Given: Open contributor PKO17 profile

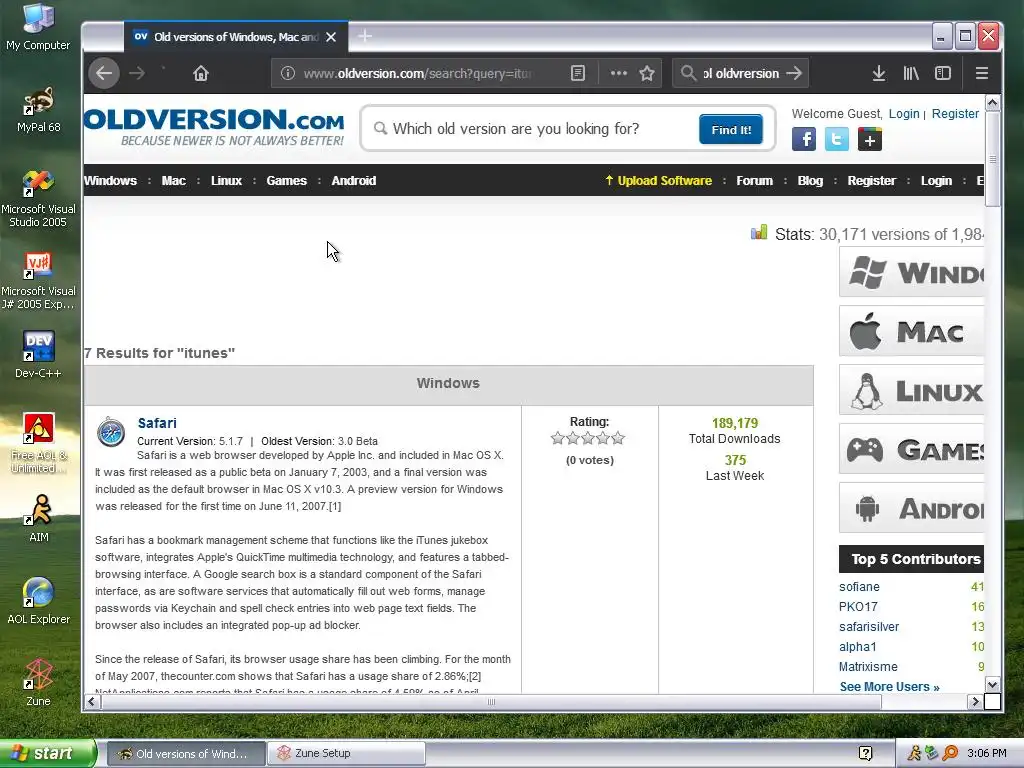Looking at the screenshot, I should [x=858, y=607].
